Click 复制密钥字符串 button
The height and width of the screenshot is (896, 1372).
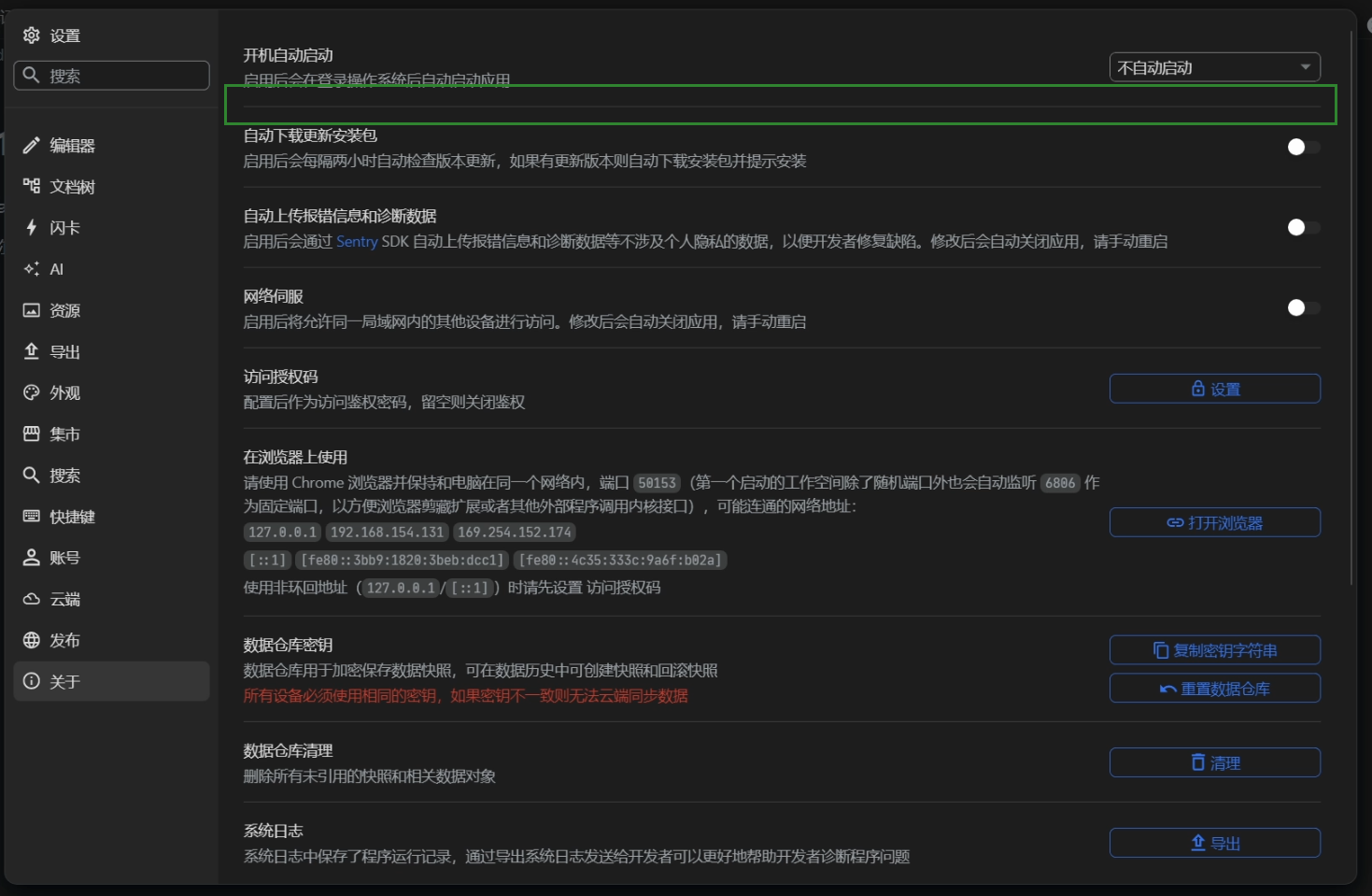(1215, 650)
